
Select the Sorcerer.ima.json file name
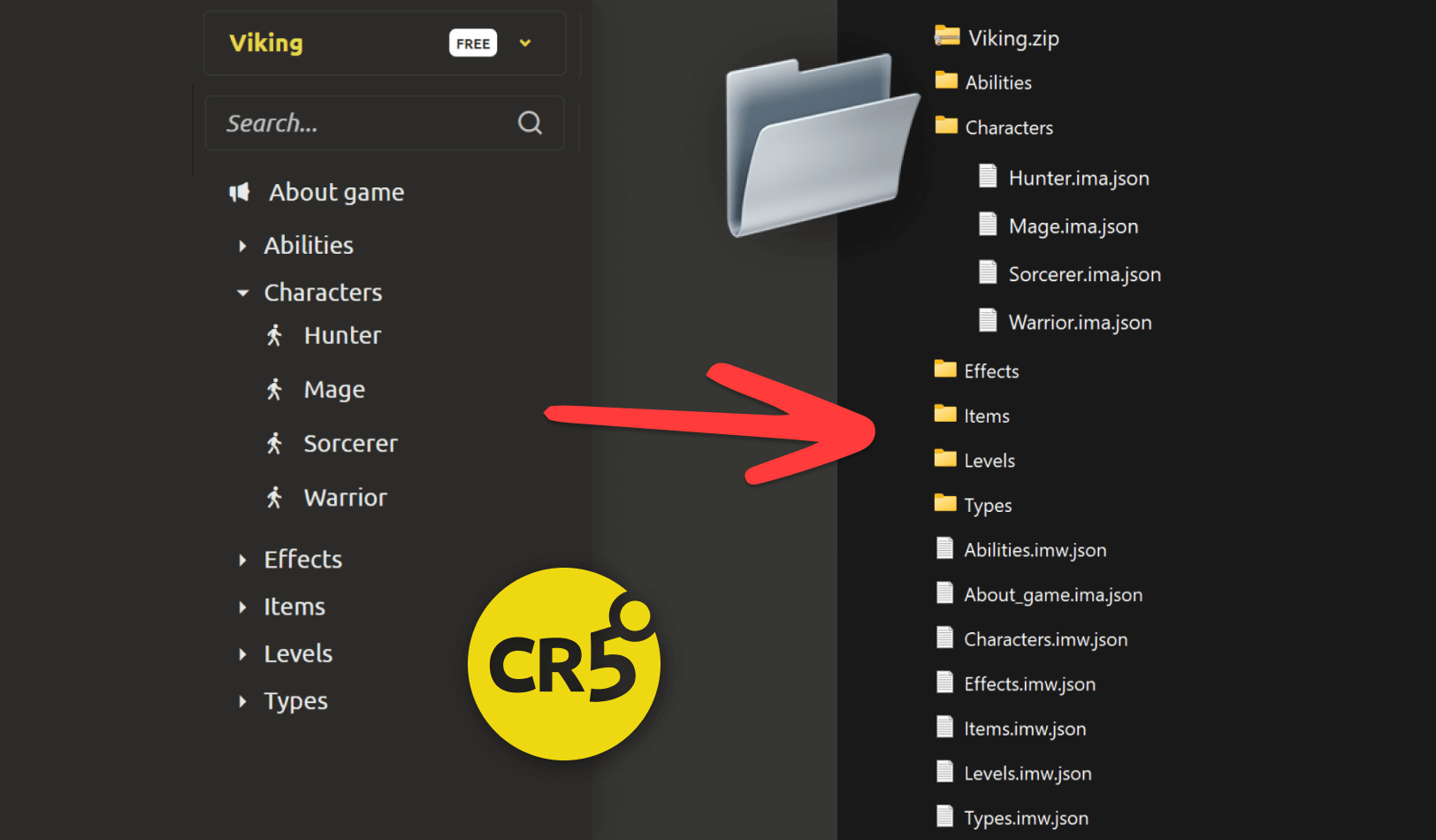(1085, 274)
